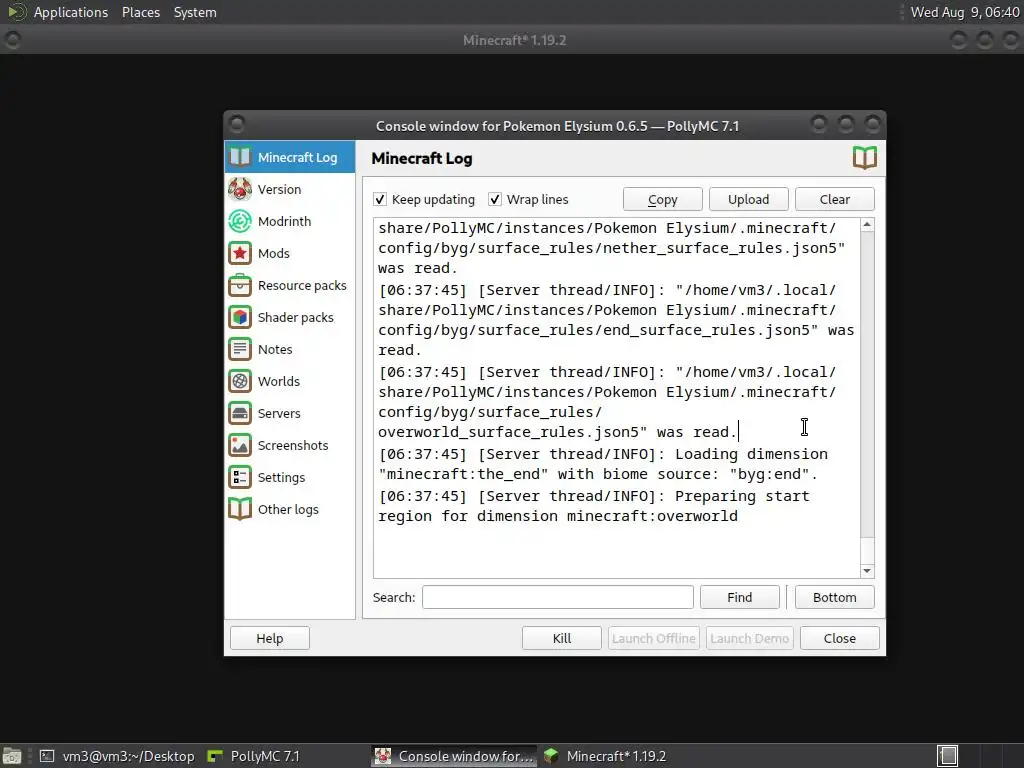The height and width of the screenshot is (768, 1024).
Task: Click the clock date in top panel
Action: [965, 12]
